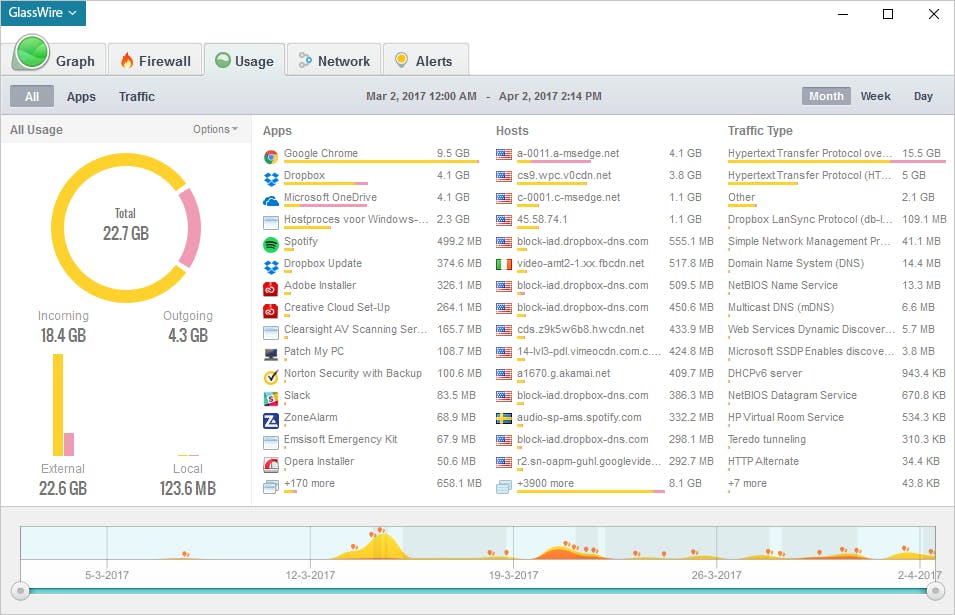955x615 pixels.
Task: Click the ZoneAlarm app icon
Action: (x=271, y=421)
